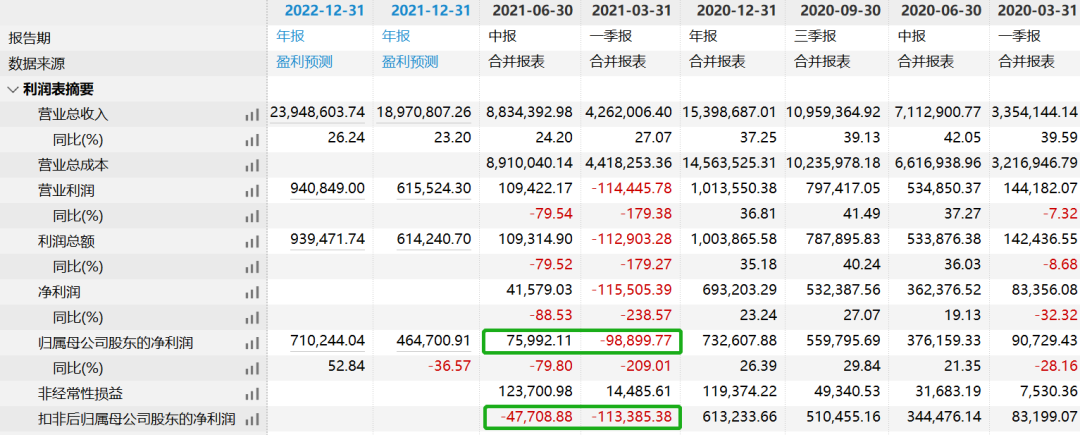Click the cell 613,233.66
This screenshot has width=1080, height=435.
(739, 418)
